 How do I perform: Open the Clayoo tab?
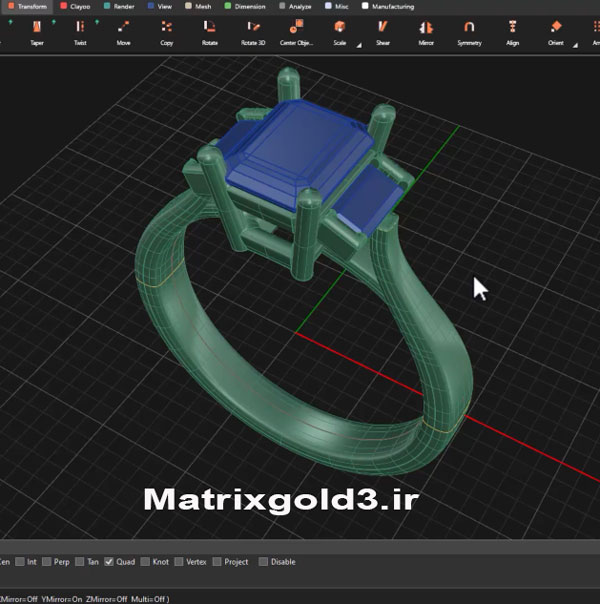[x=75, y=6]
